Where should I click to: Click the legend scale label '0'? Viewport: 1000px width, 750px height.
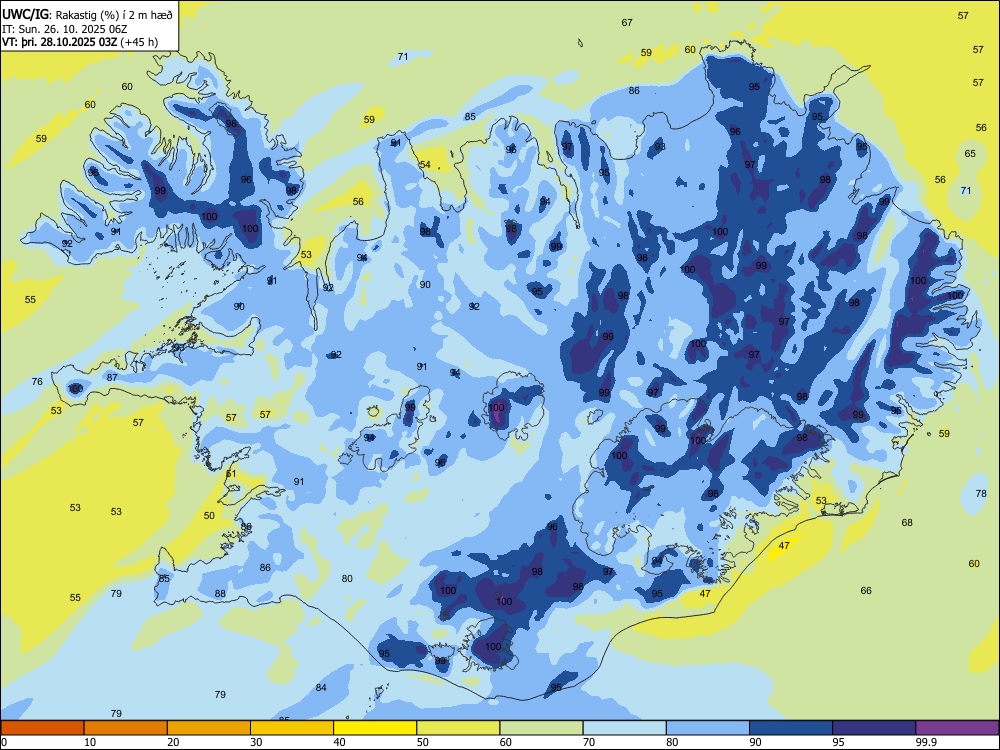click(4, 742)
